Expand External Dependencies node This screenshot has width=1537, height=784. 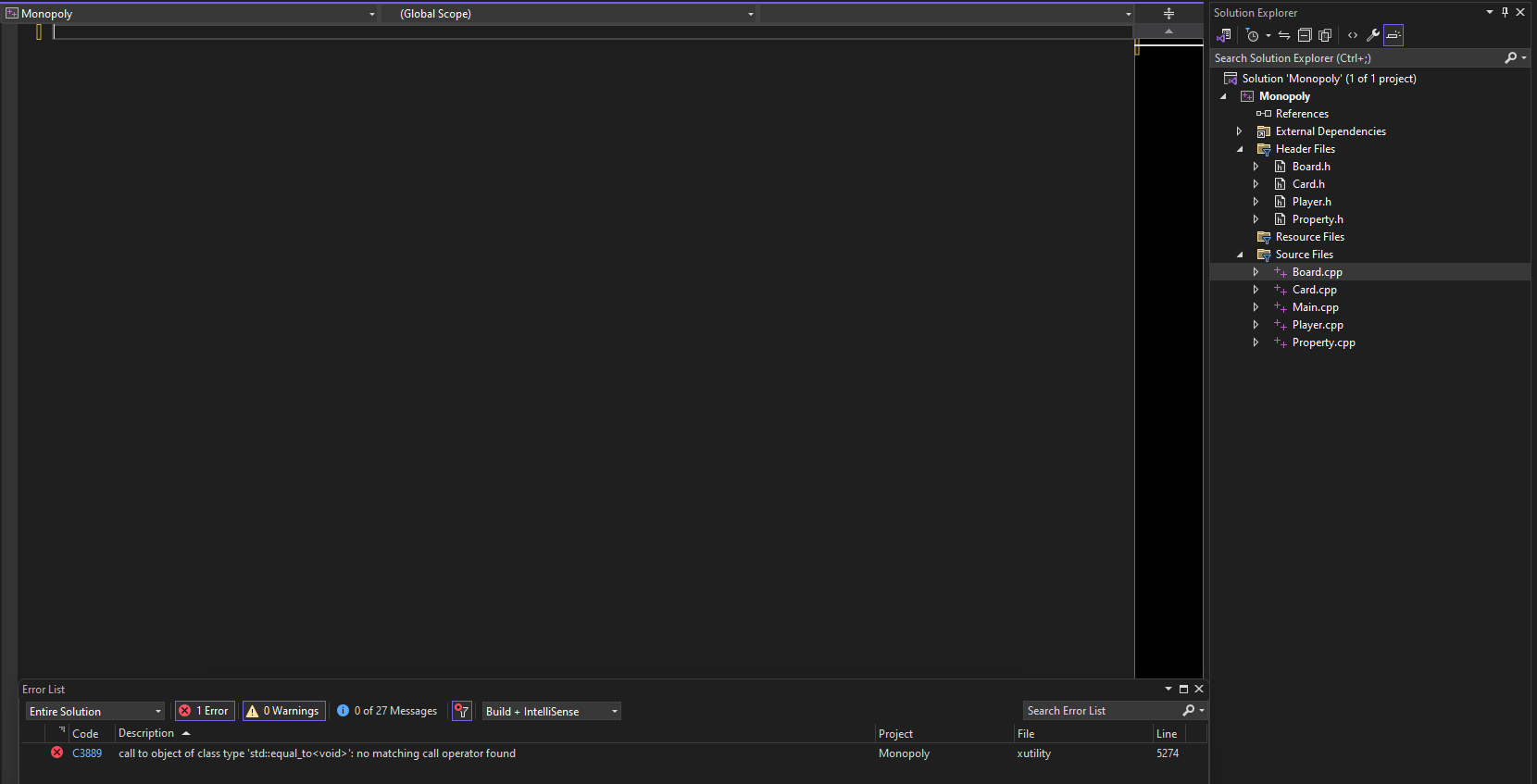[x=1239, y=131]
